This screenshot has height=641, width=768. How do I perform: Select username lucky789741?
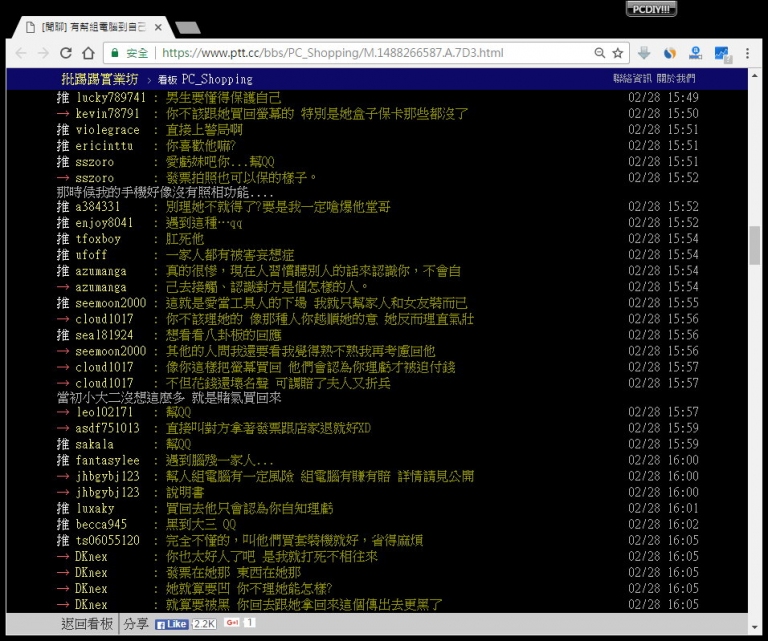point(111,97)
